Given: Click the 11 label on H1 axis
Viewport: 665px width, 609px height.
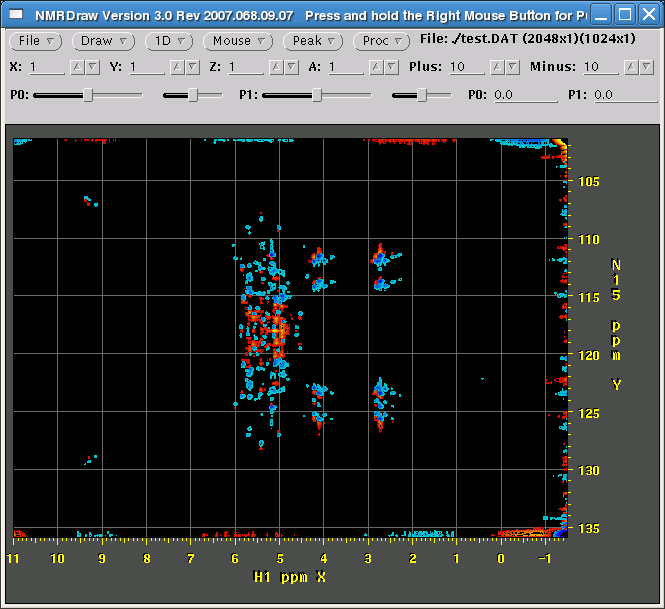Looking at the screenshot, I should coord(13,559).
